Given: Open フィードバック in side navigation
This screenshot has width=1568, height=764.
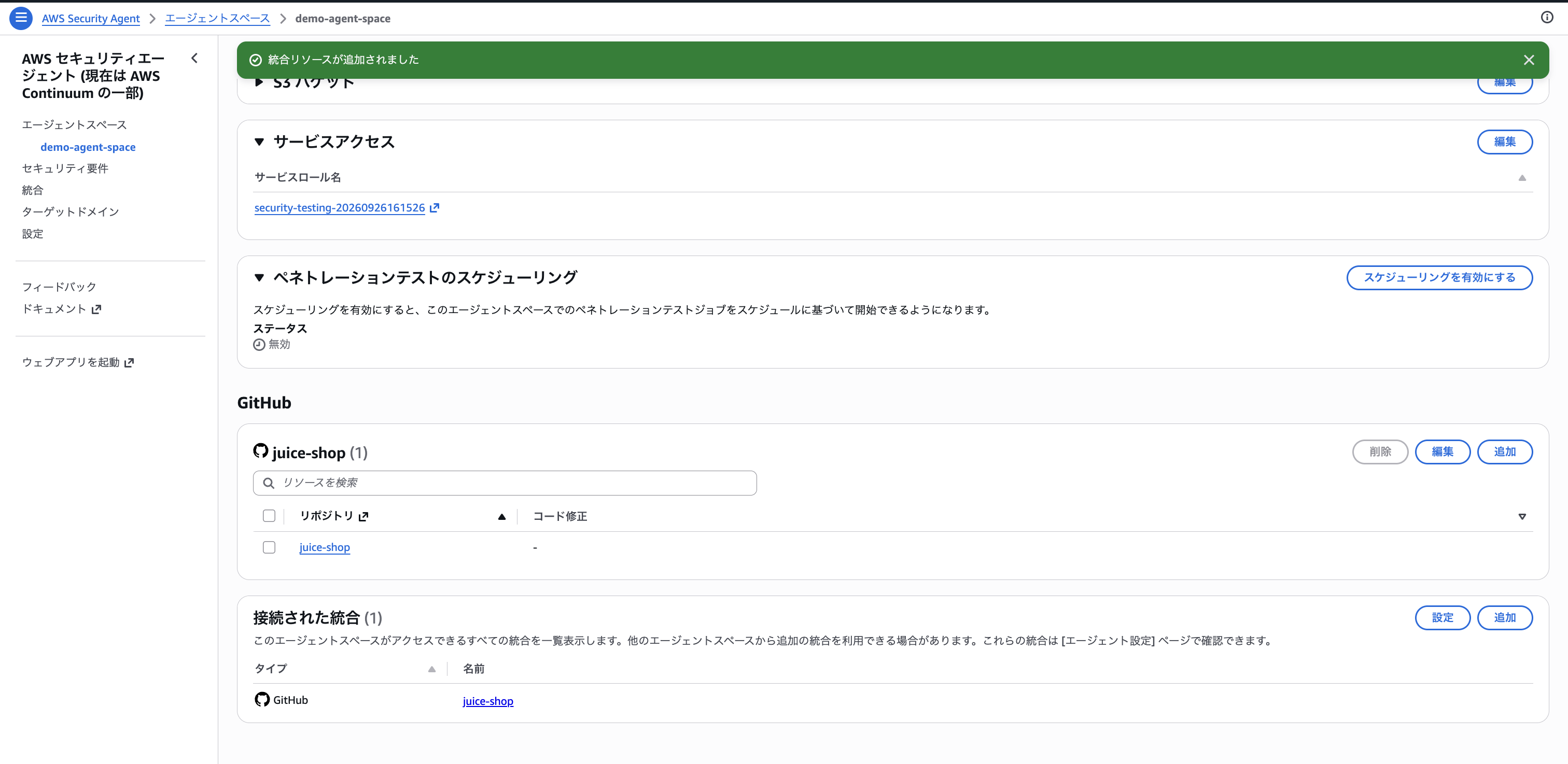Looking at the screenshot, I should pos(59,287).
